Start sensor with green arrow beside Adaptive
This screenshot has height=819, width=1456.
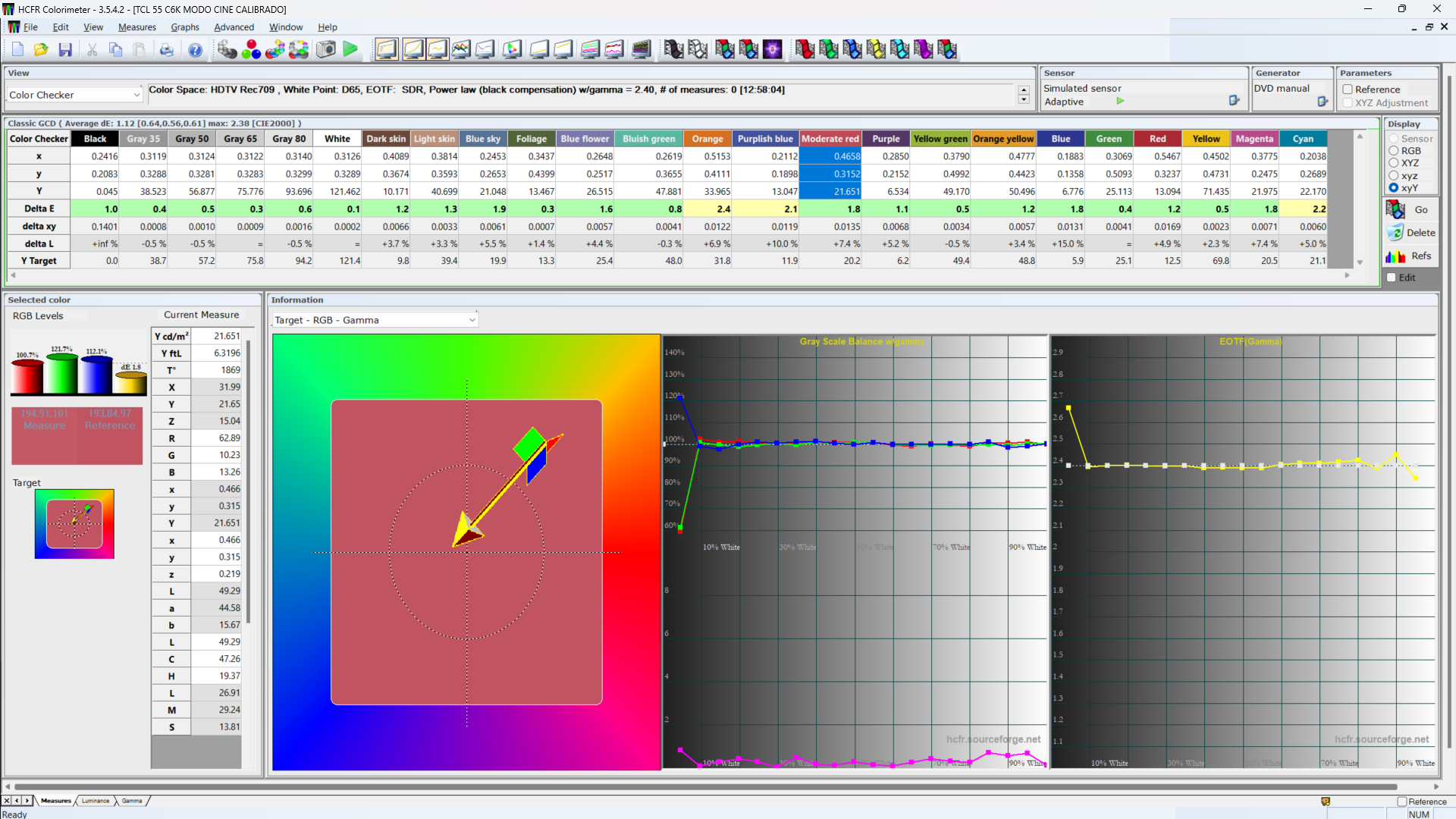(1120, 101)
